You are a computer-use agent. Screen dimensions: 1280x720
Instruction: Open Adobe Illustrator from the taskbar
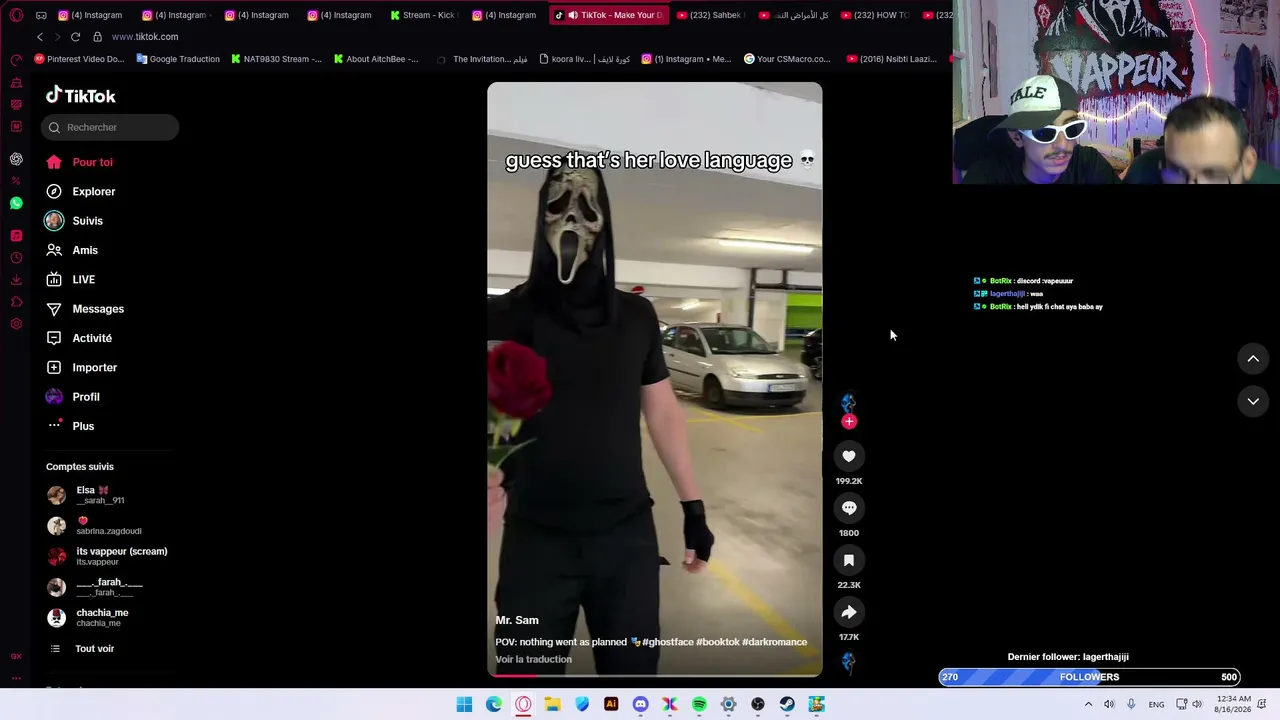(x=611, y=705)
